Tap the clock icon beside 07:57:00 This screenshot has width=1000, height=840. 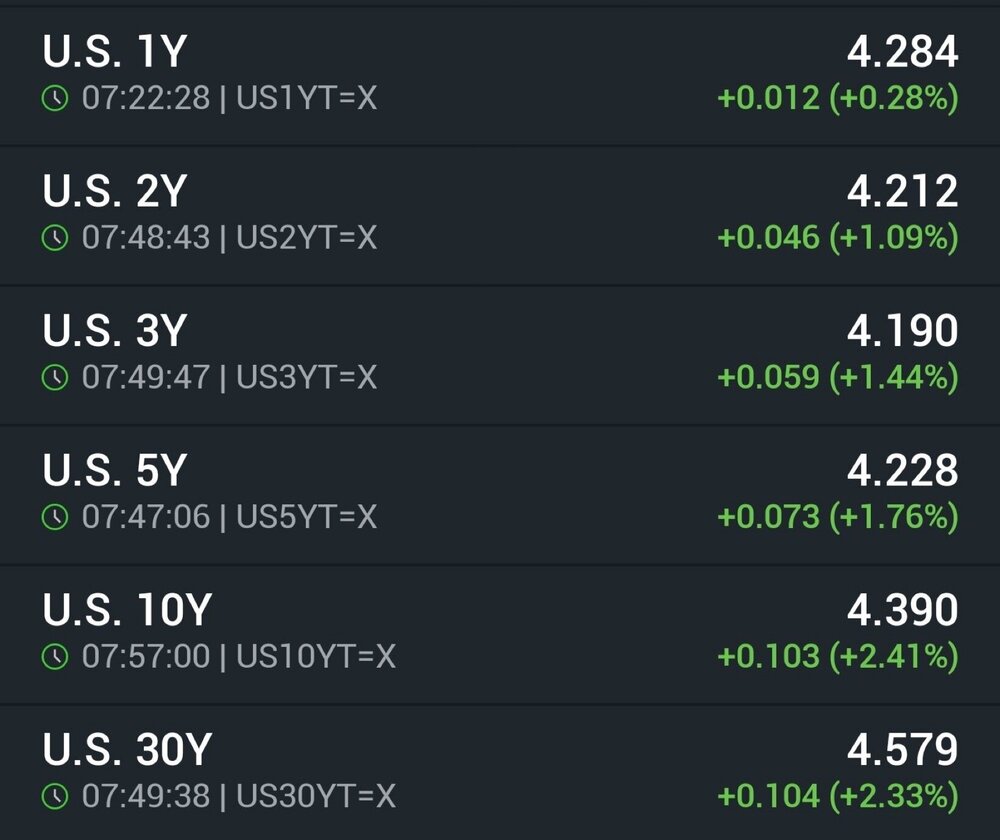56,656
